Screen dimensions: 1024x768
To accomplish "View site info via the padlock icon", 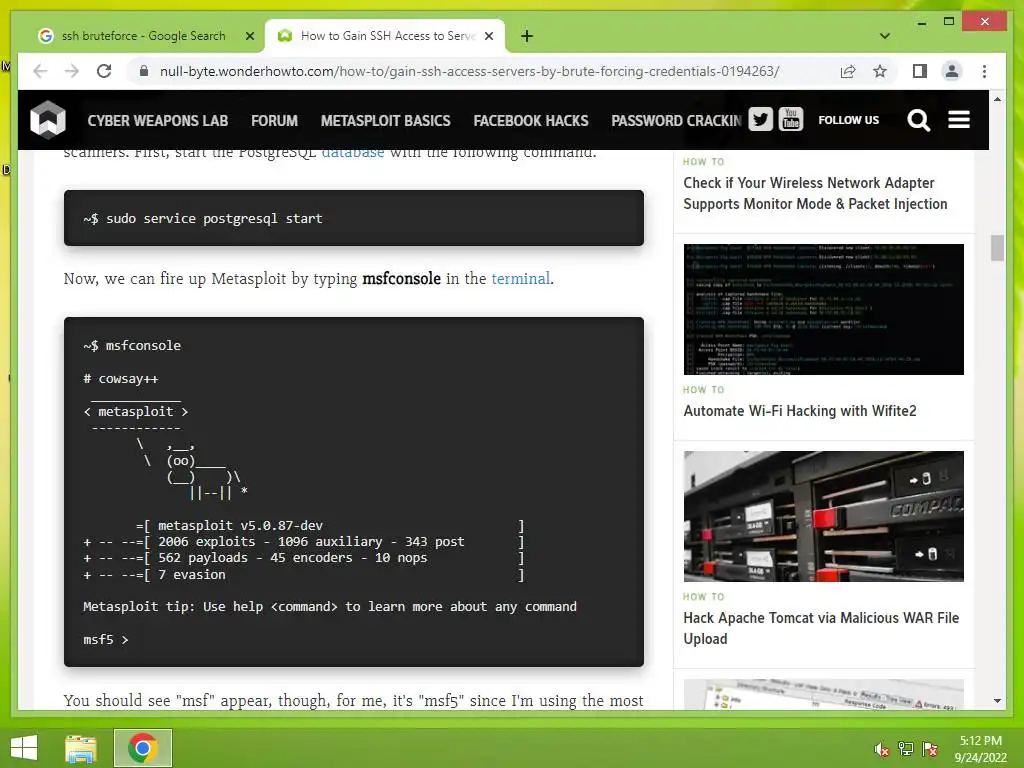I will point(144,71).
